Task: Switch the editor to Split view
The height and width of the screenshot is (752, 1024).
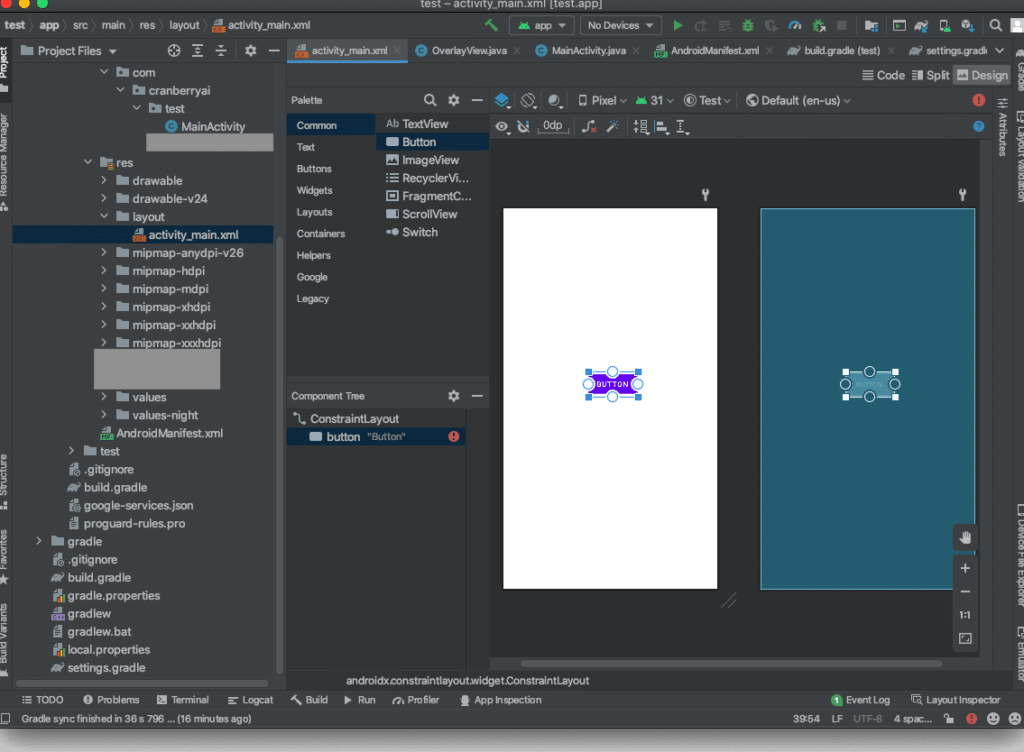Action: click(931, 75)
